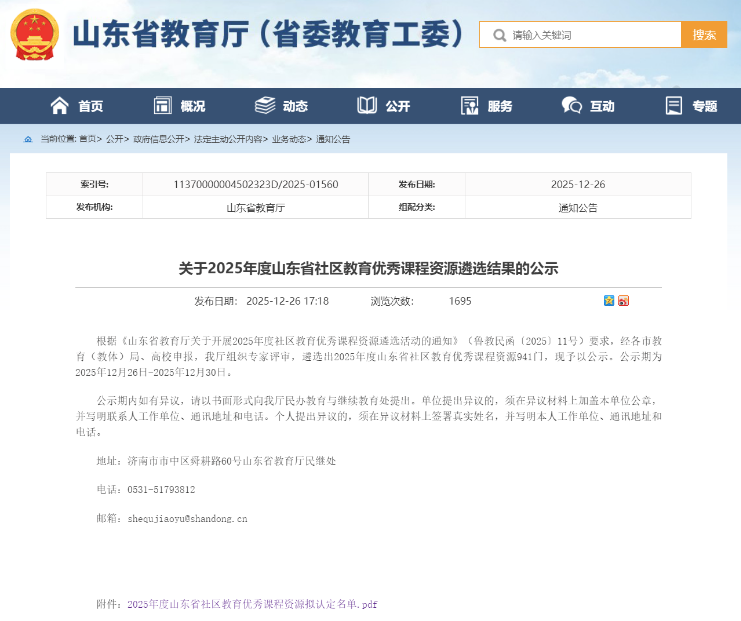The image size is (741, 621).
Task: Click the home icon beside 首页
Action: [60, 106]
